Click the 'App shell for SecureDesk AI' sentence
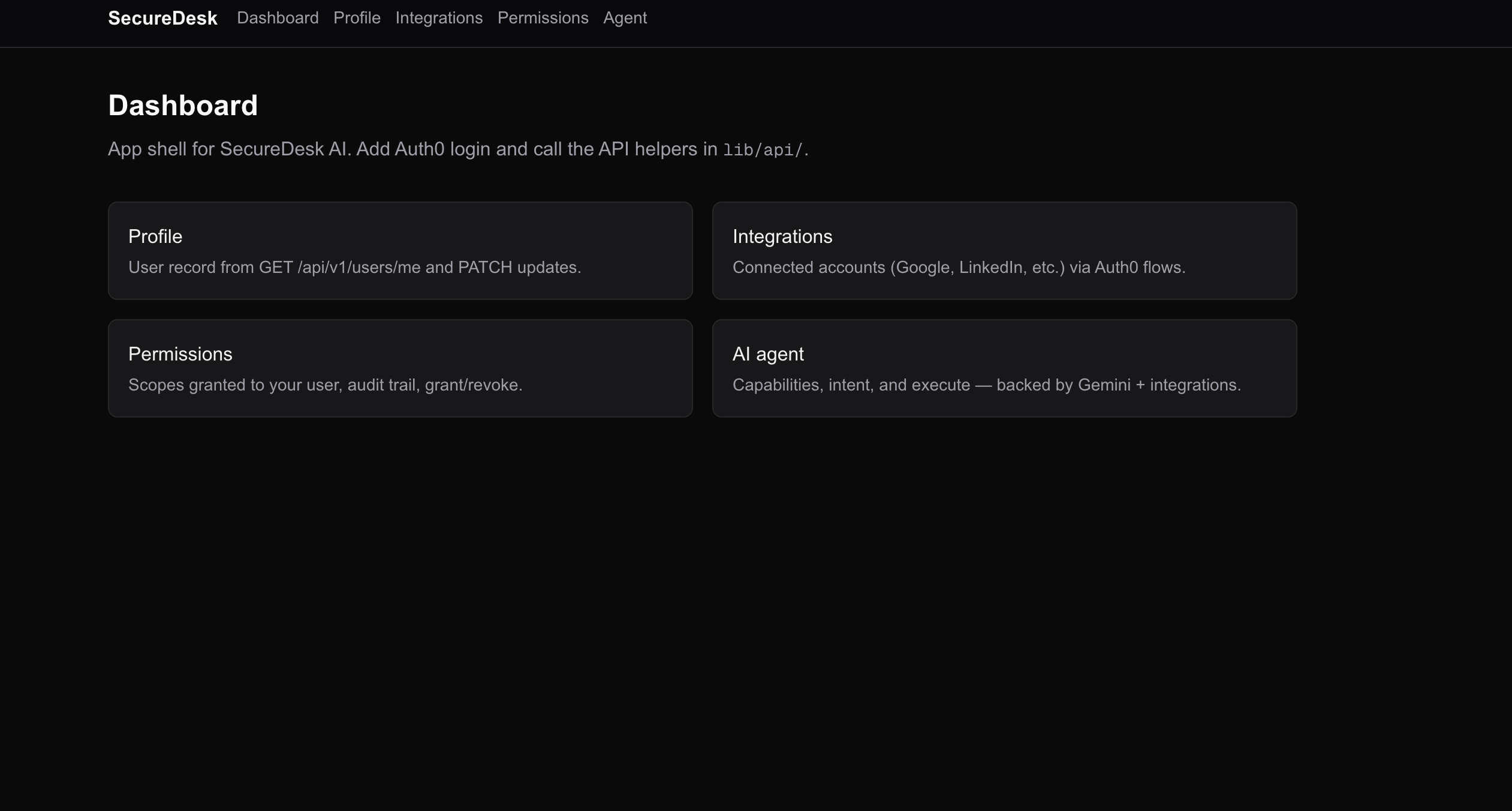The height and width of the screenshot is (811, 1512). pos(228,149)
